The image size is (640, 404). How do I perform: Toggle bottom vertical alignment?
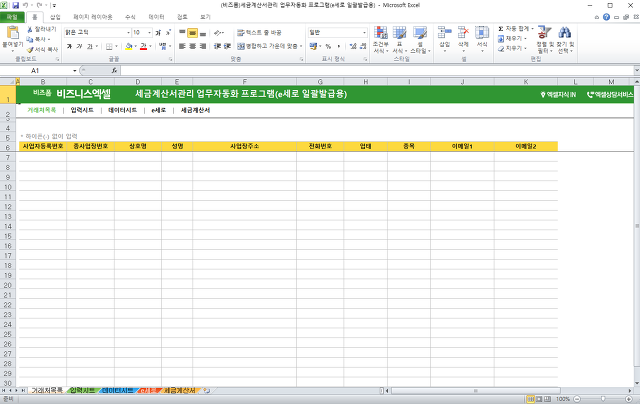203,33
